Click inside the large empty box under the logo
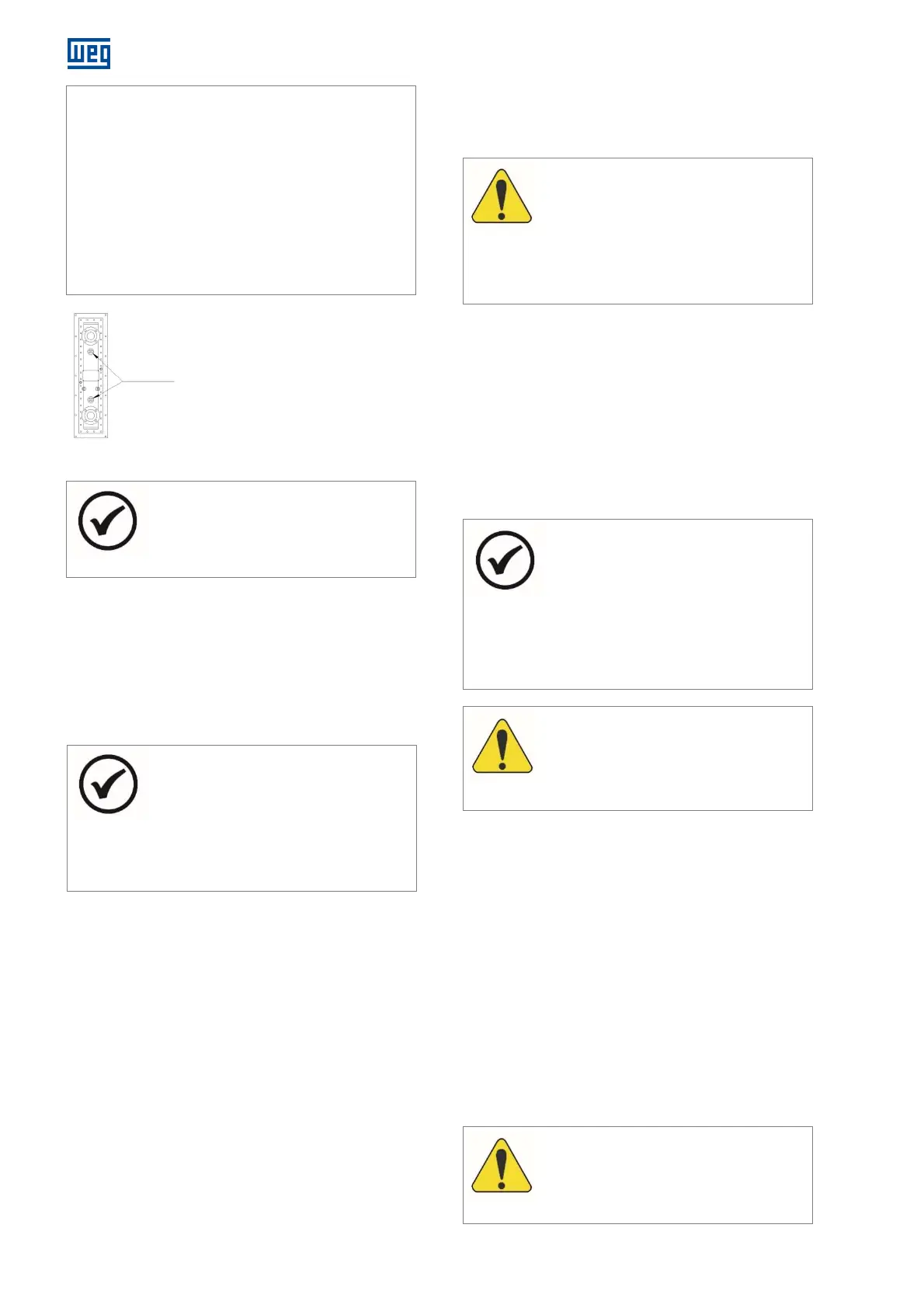Image resolution: width=924 pixels, height=1308 pixels. coord(241,190)
